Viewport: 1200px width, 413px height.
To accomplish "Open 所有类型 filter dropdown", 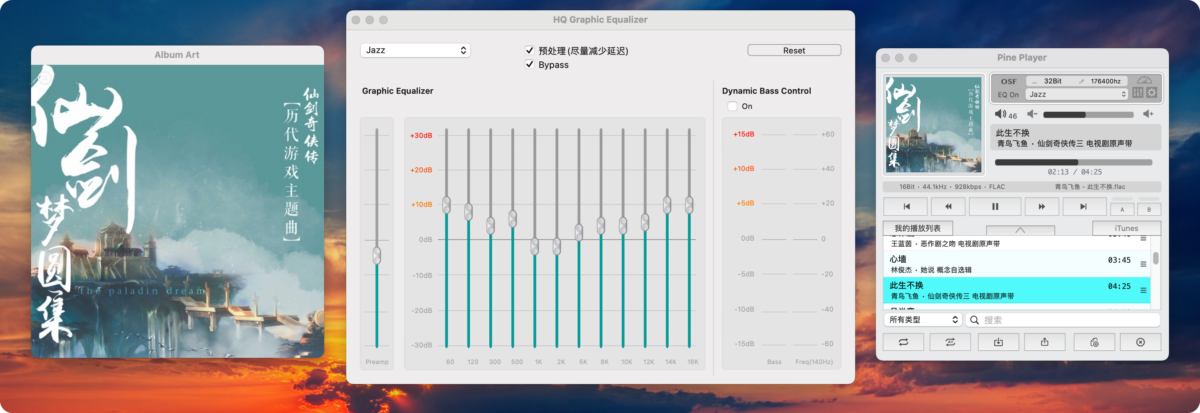I will pos(923,320).
